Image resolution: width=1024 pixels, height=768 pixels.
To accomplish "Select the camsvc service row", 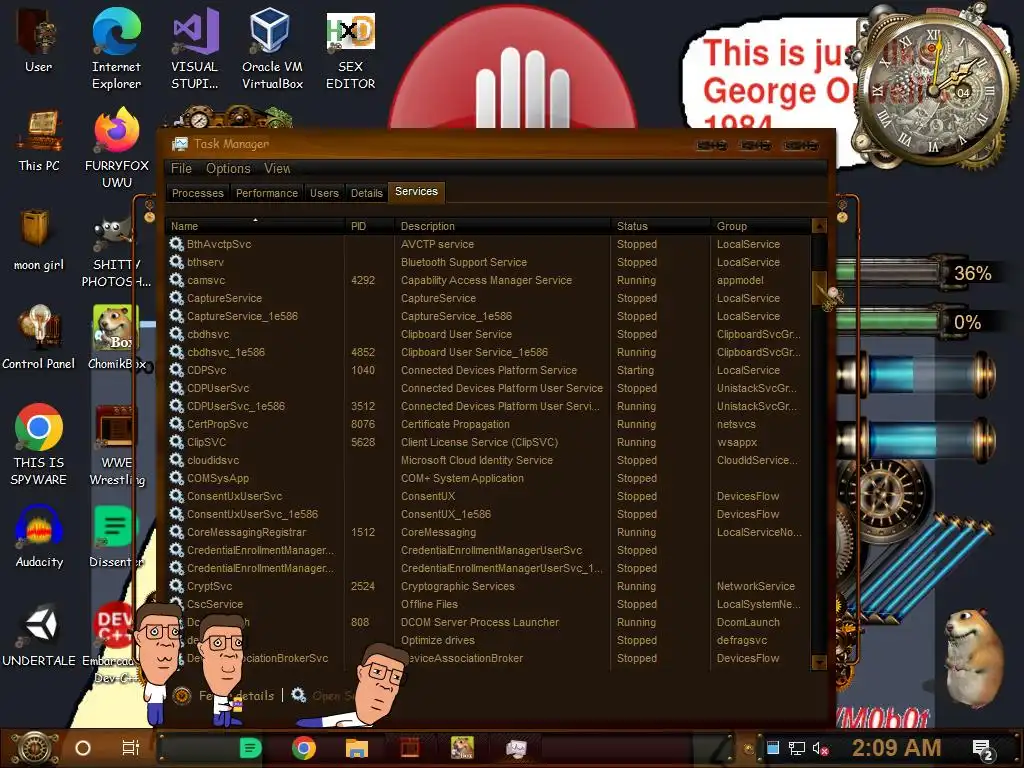I will (488, 280).
